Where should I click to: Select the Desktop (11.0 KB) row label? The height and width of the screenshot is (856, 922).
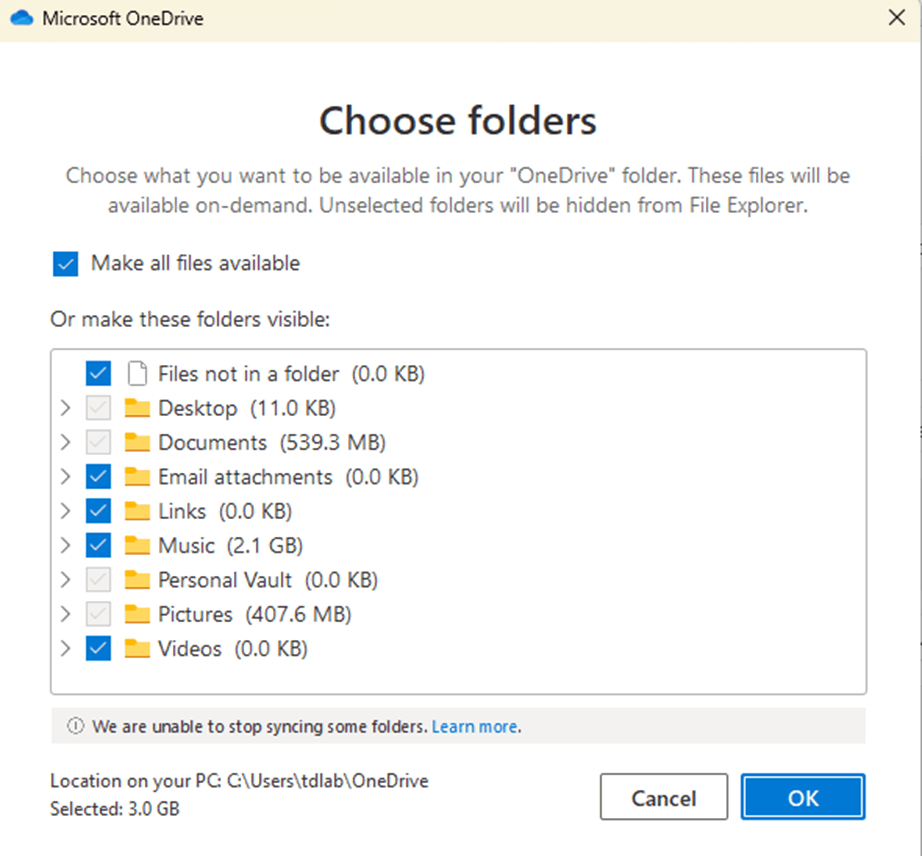pyautogui.click(x=247, y=408)
